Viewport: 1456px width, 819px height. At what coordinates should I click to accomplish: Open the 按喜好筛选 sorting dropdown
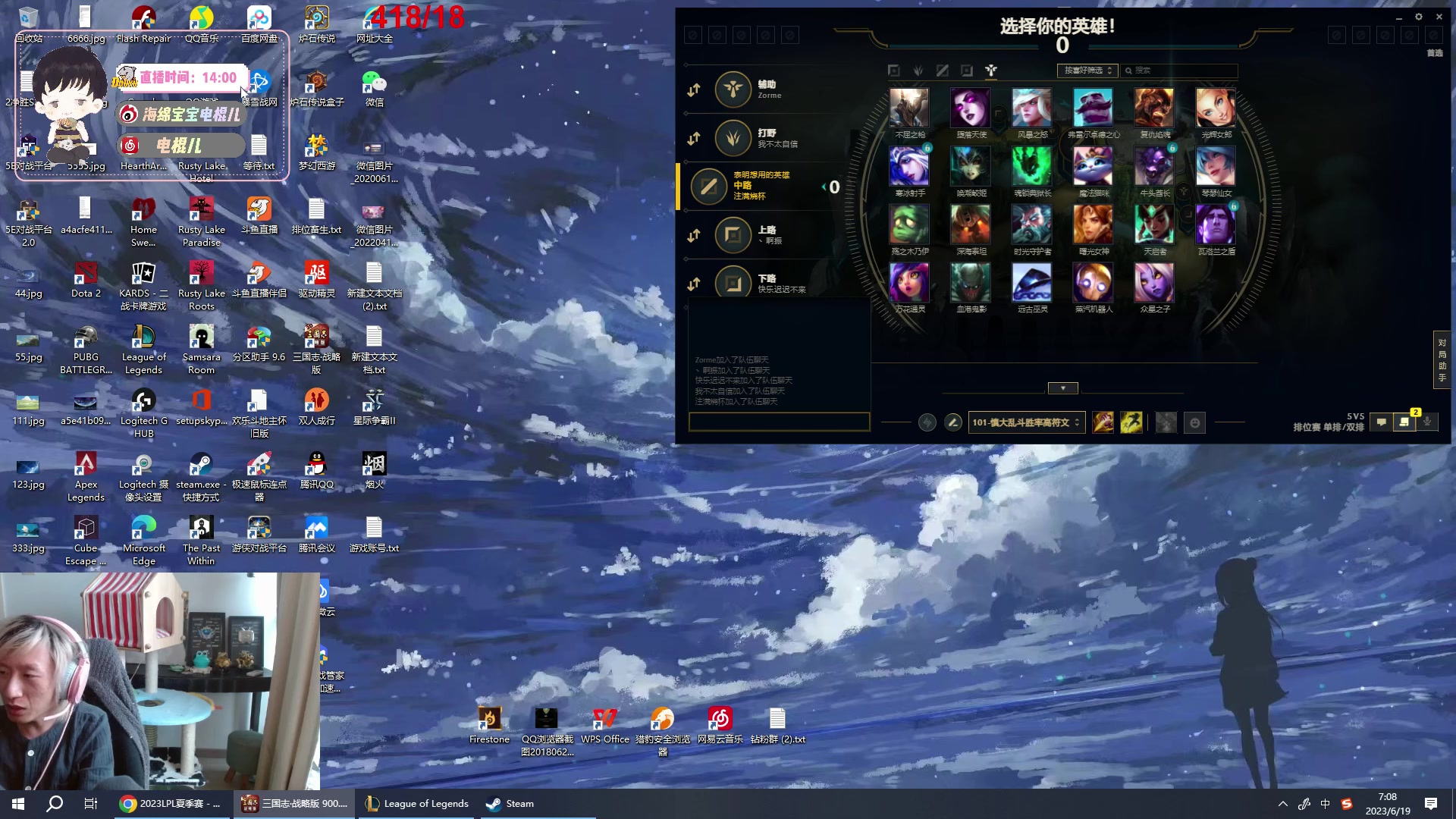tap(1088, 71)
